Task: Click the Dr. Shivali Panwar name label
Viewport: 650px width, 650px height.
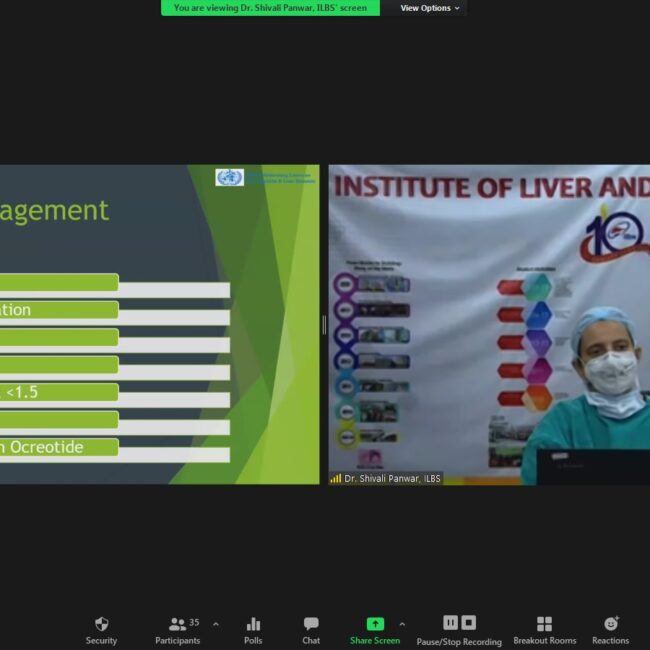Action: click(391, 478)
